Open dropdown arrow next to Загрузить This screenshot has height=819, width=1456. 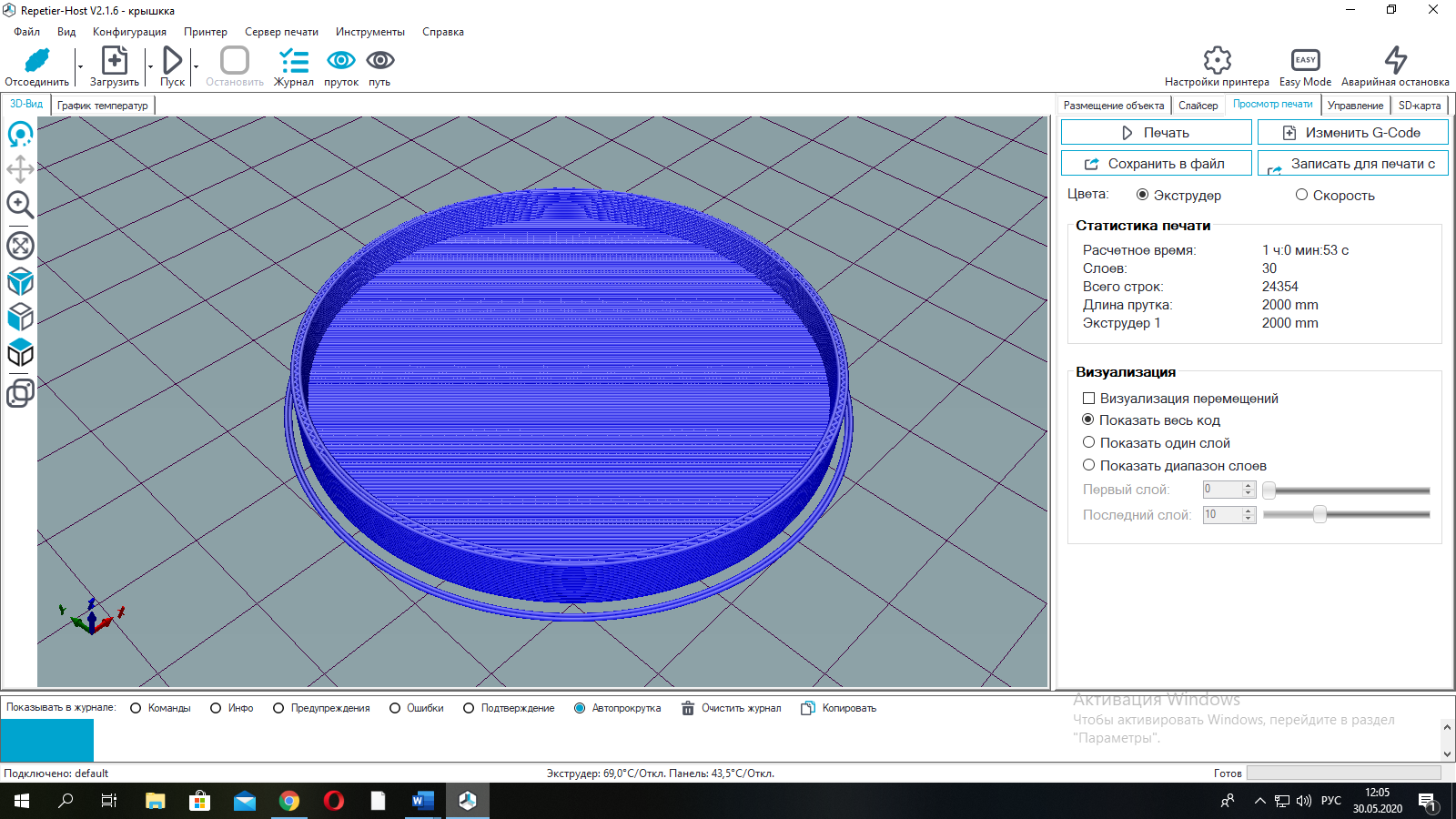150,67
